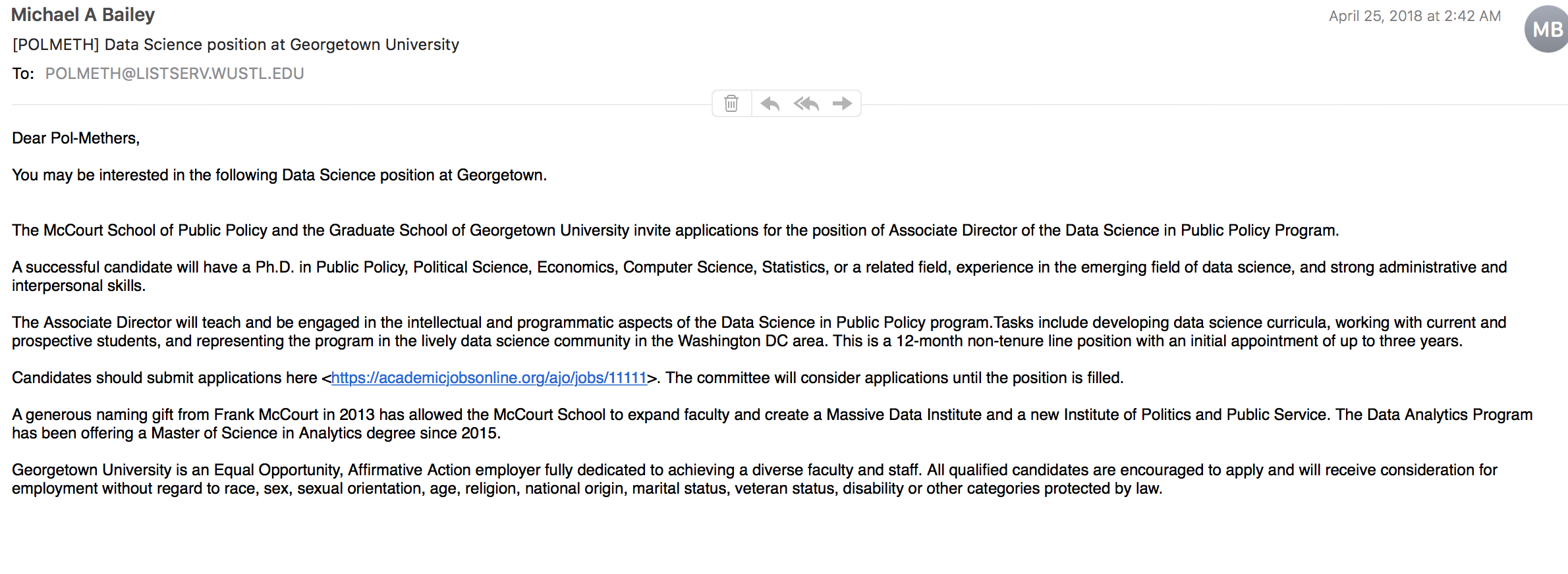Click sender name Michael A Bailey

[83, 14]
